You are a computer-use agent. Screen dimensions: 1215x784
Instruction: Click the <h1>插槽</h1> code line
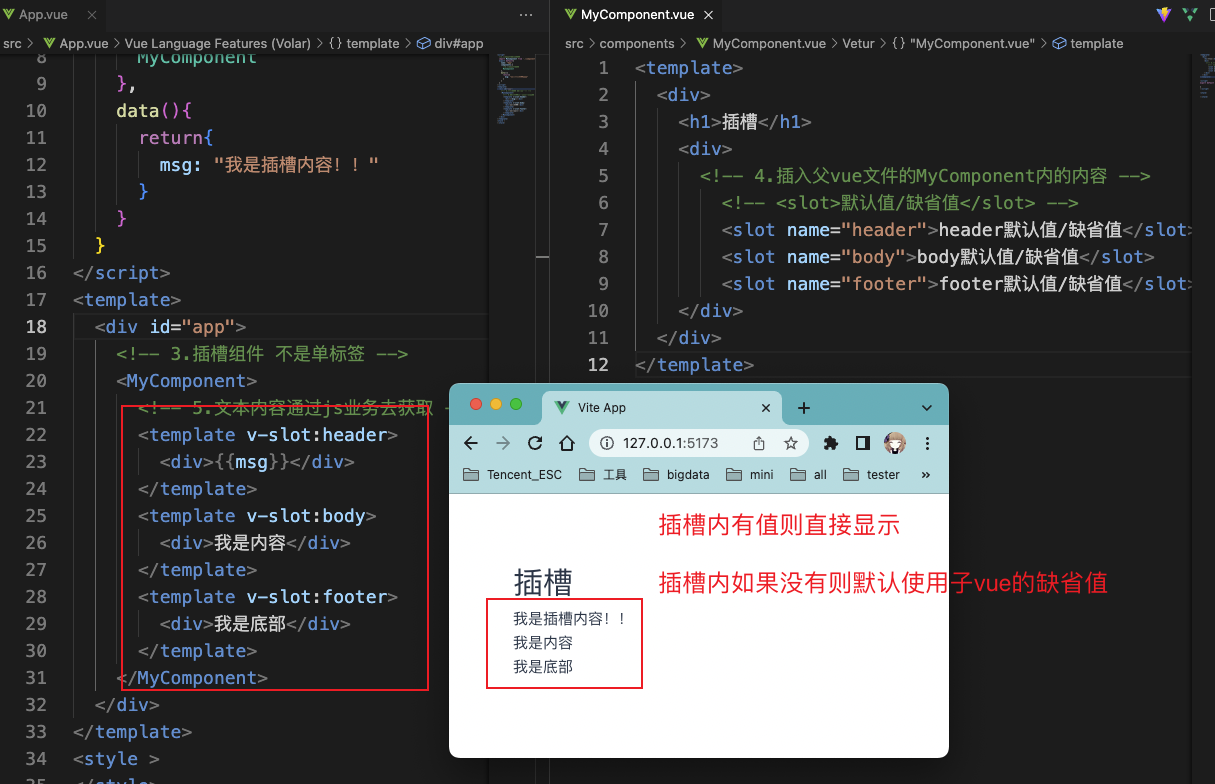(x=744, y=121)
